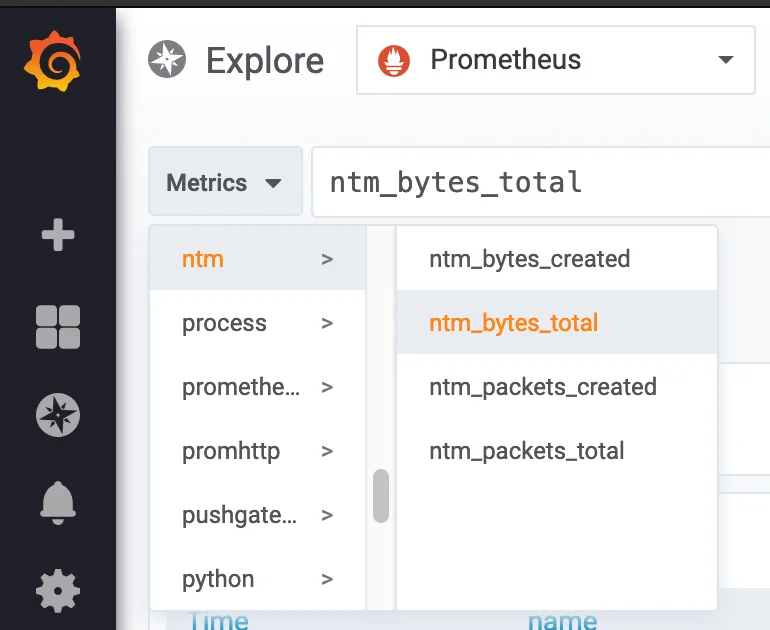This screenshot has width=770, height=630.
Task: Open the Explore compass icon in sidebar
Action: (x=57, y=416)
